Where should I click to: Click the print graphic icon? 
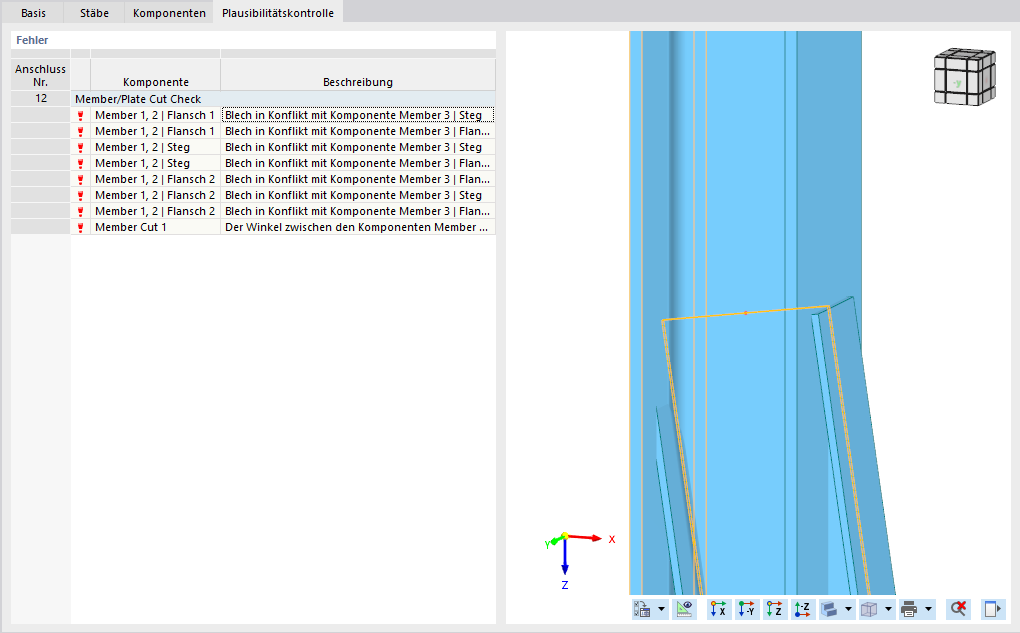pyautogui.click(x=909, y=609)
